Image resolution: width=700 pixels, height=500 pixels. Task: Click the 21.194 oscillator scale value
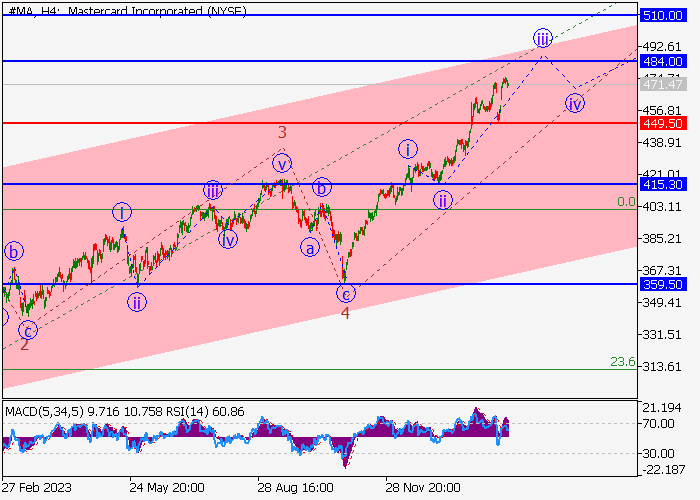(662, 408)
